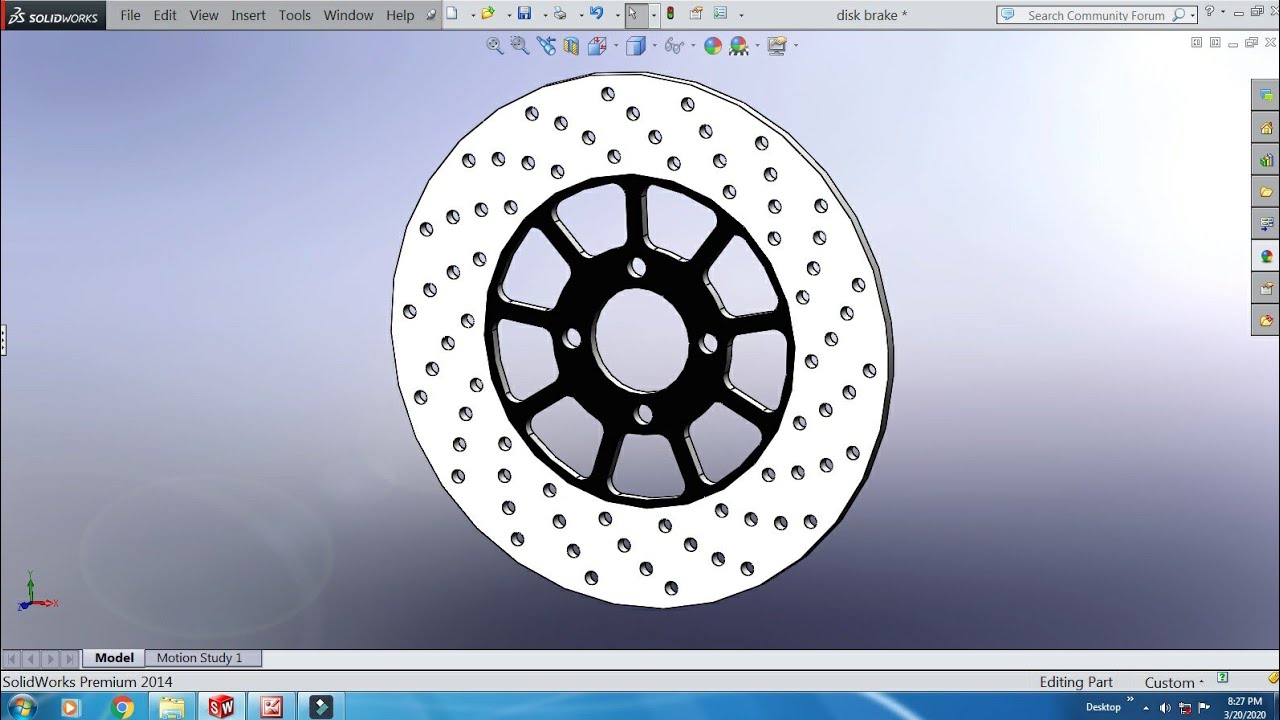Expand the Open dropdown arrow

507,15
